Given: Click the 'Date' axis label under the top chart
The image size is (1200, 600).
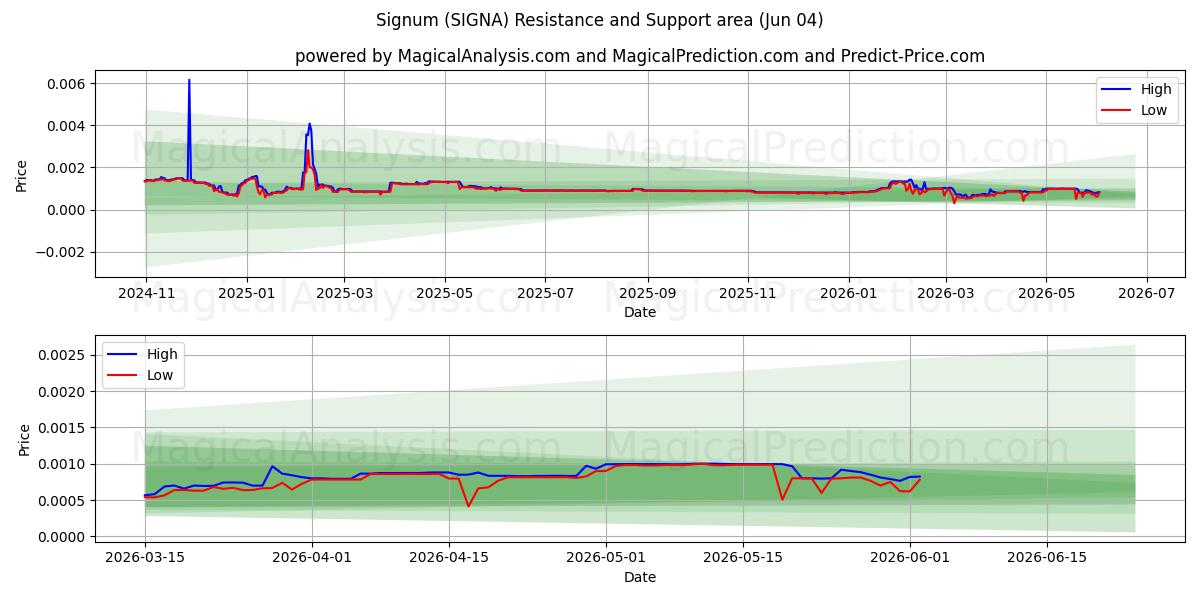Looking at the screenshot, I should coord(640,312).
